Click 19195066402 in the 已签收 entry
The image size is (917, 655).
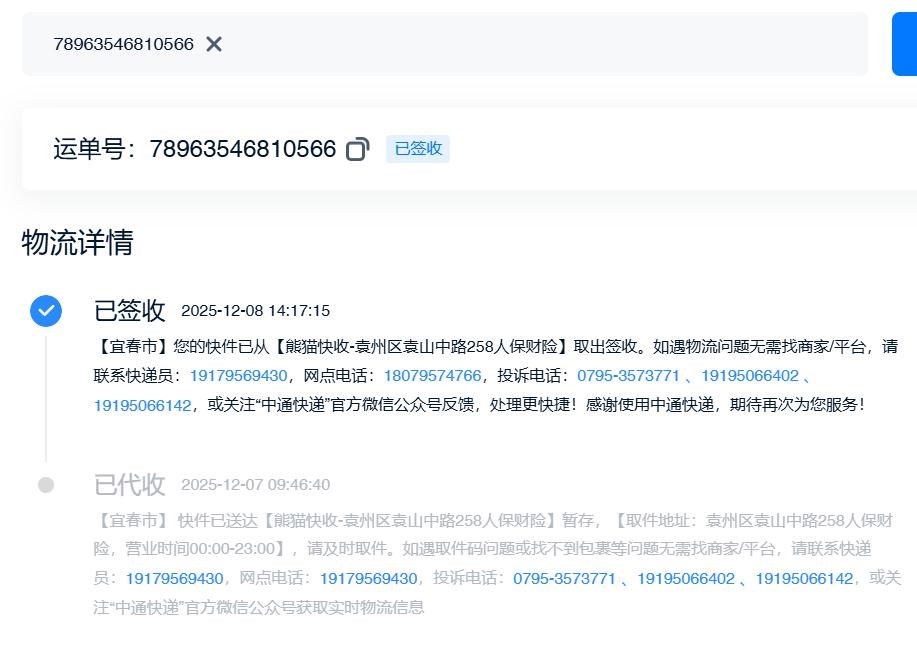pyautogui.click(x=749, y=376)
